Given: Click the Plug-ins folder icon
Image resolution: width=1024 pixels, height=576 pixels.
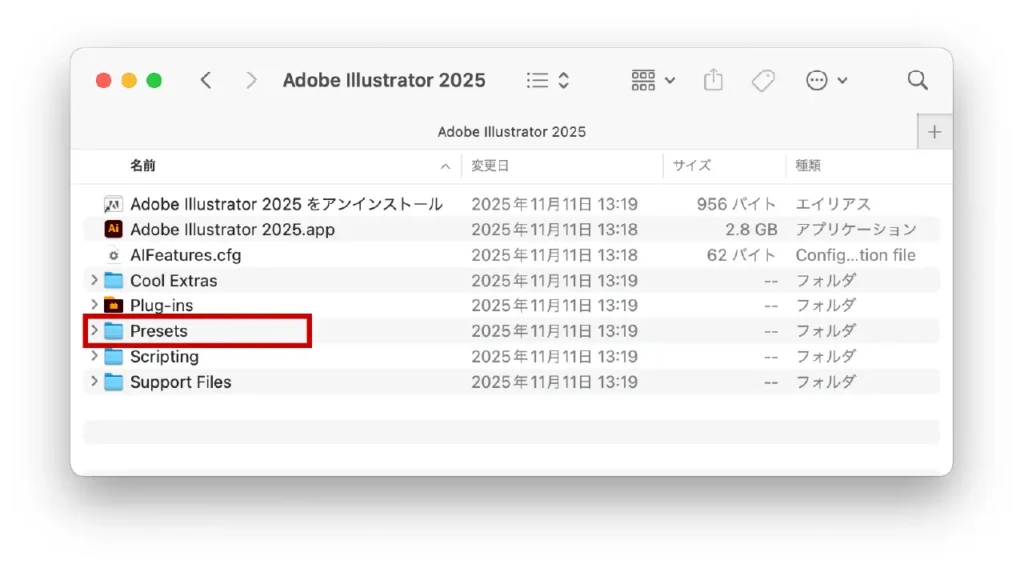Looking at the screenshot, I should click(x=113, y=305).
